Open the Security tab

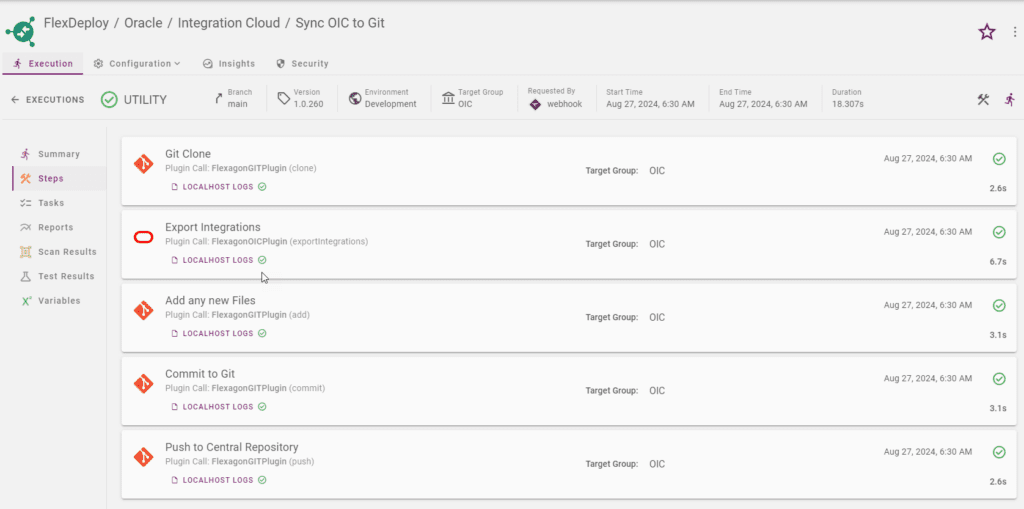[302, 63]
